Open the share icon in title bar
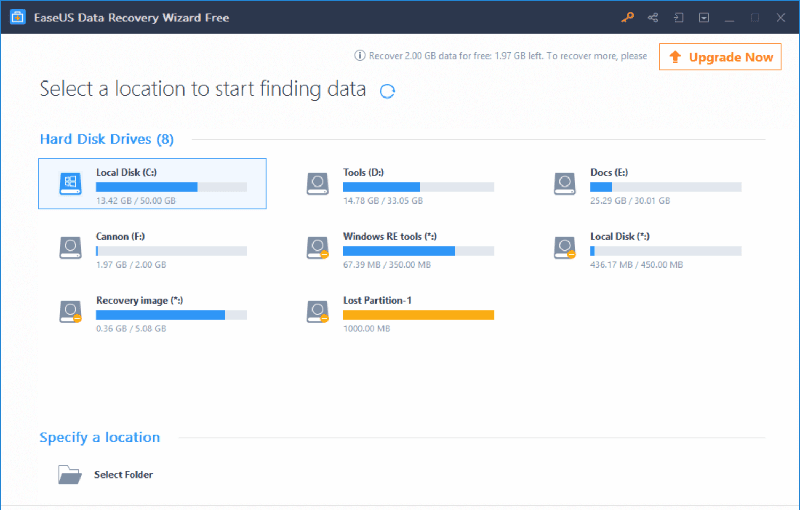 click(x=653, y=17)
